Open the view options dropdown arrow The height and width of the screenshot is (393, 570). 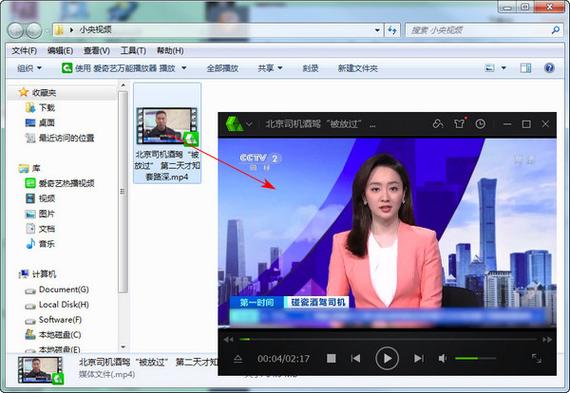(504, 68)
